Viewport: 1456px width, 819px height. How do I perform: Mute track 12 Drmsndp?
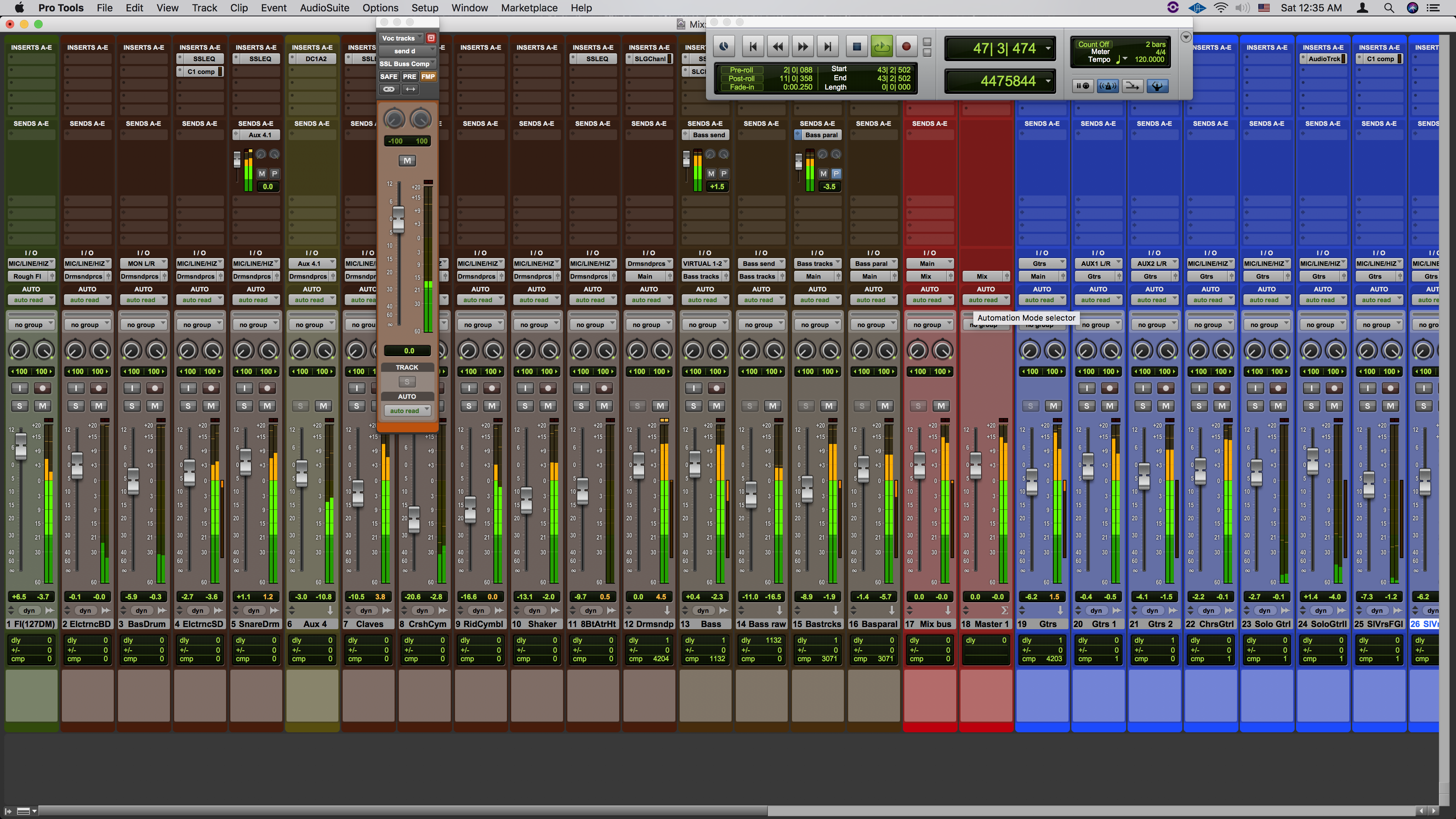click(660, 406)
